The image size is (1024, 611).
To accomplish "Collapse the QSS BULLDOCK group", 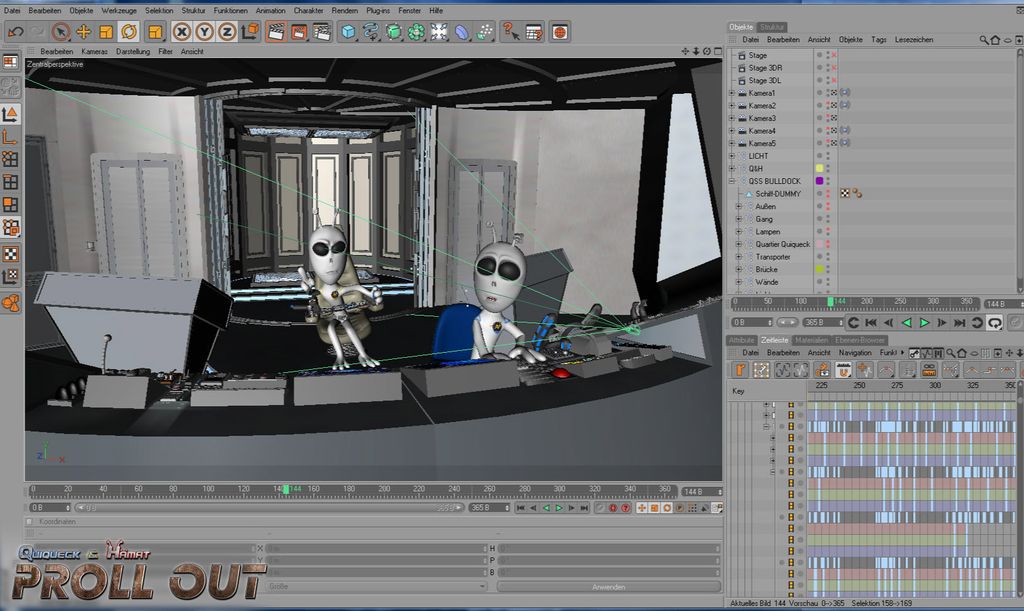I will point(732,181).
